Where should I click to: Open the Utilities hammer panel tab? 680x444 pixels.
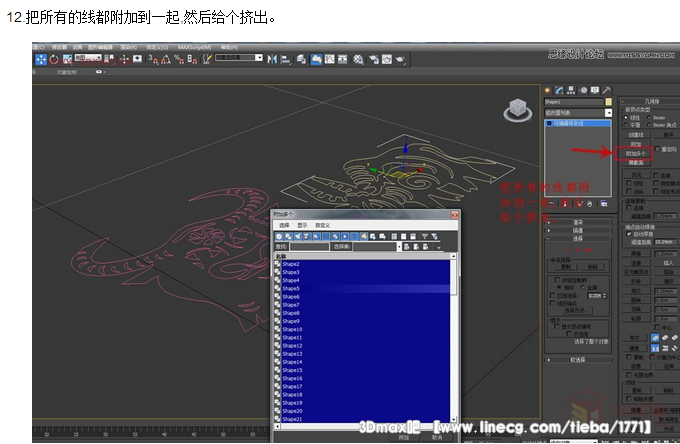click(606, 90)
